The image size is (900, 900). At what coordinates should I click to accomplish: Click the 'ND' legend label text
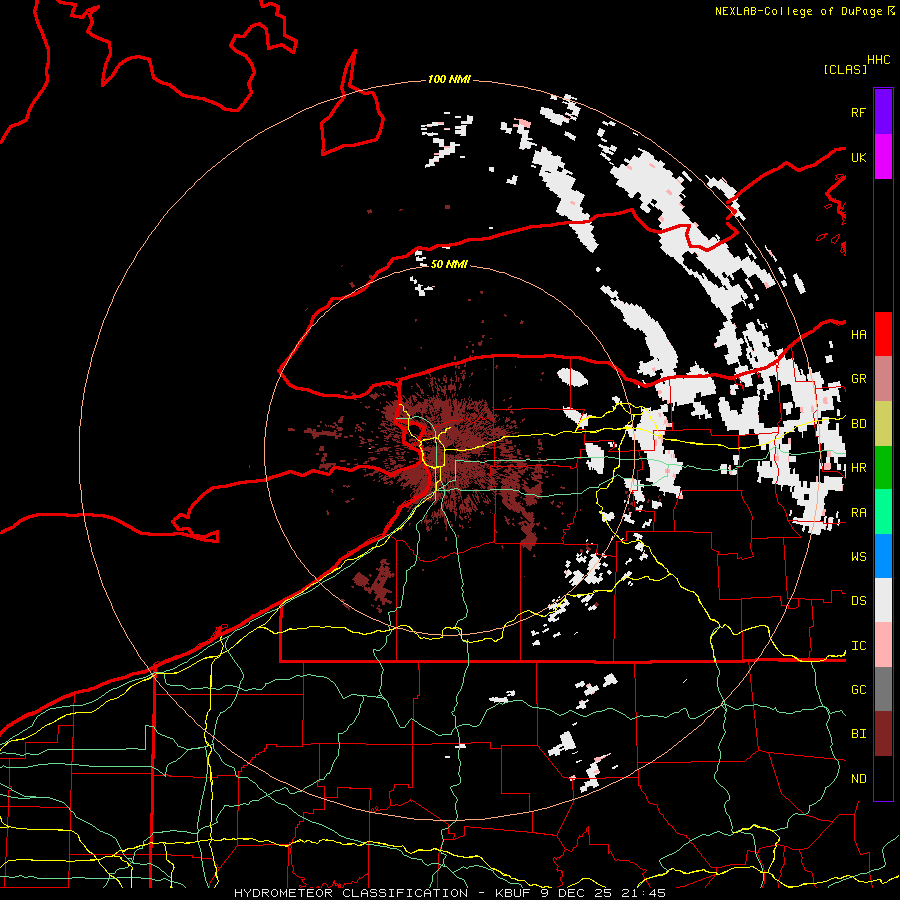coord(858,779)
